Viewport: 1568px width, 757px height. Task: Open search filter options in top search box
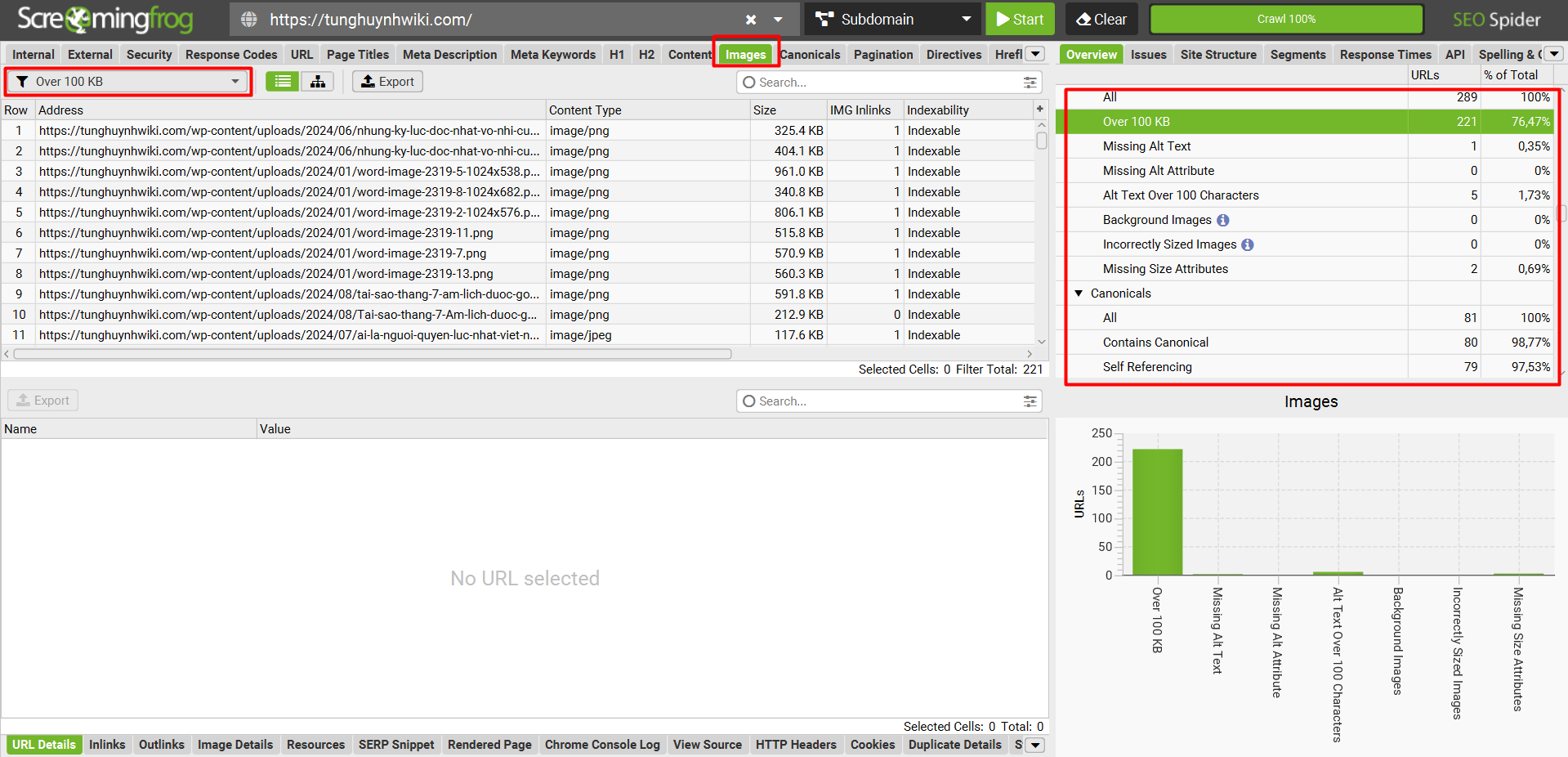click(1030, 83)
